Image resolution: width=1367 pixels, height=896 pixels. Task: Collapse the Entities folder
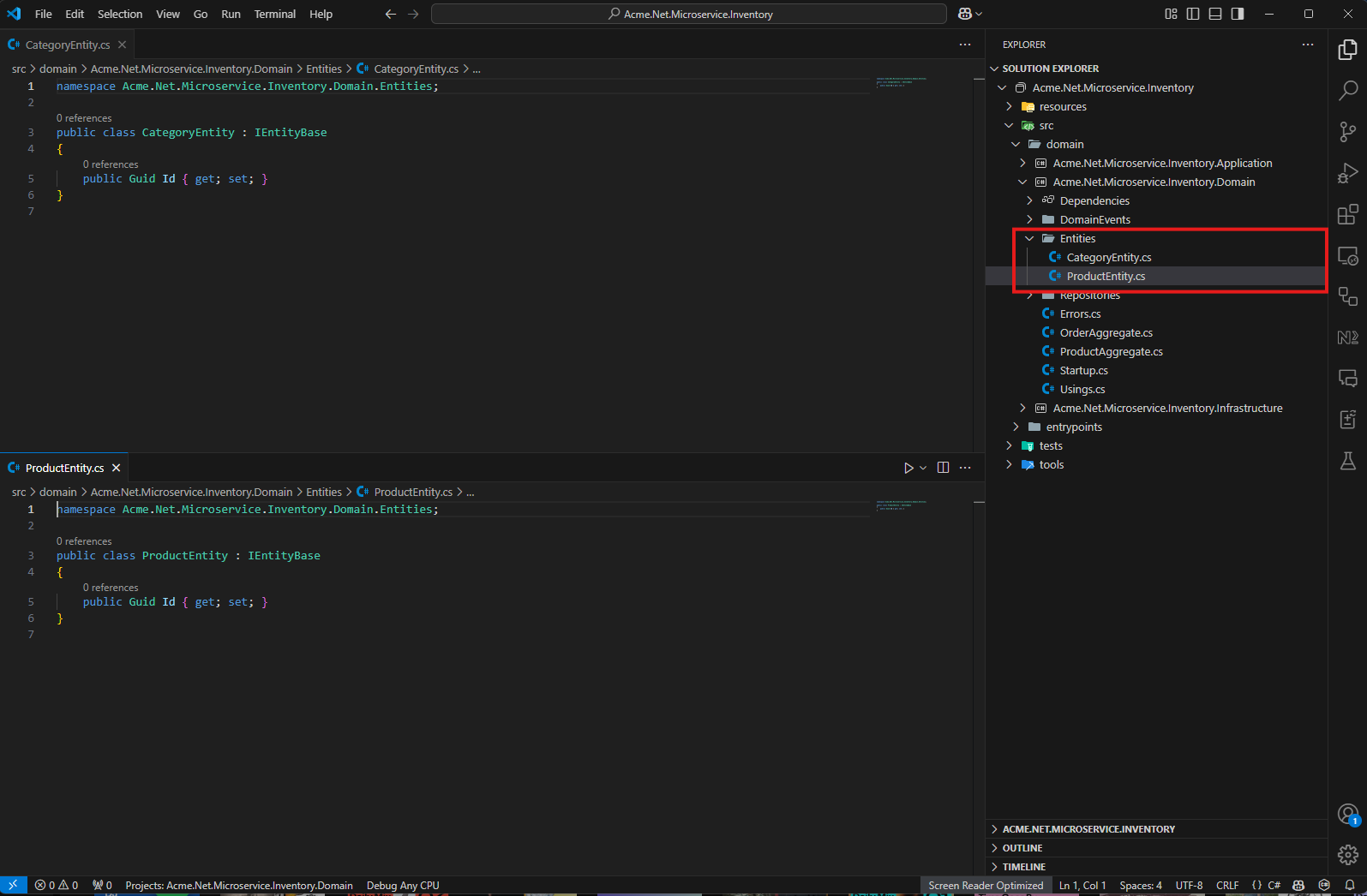[1029, 239]
